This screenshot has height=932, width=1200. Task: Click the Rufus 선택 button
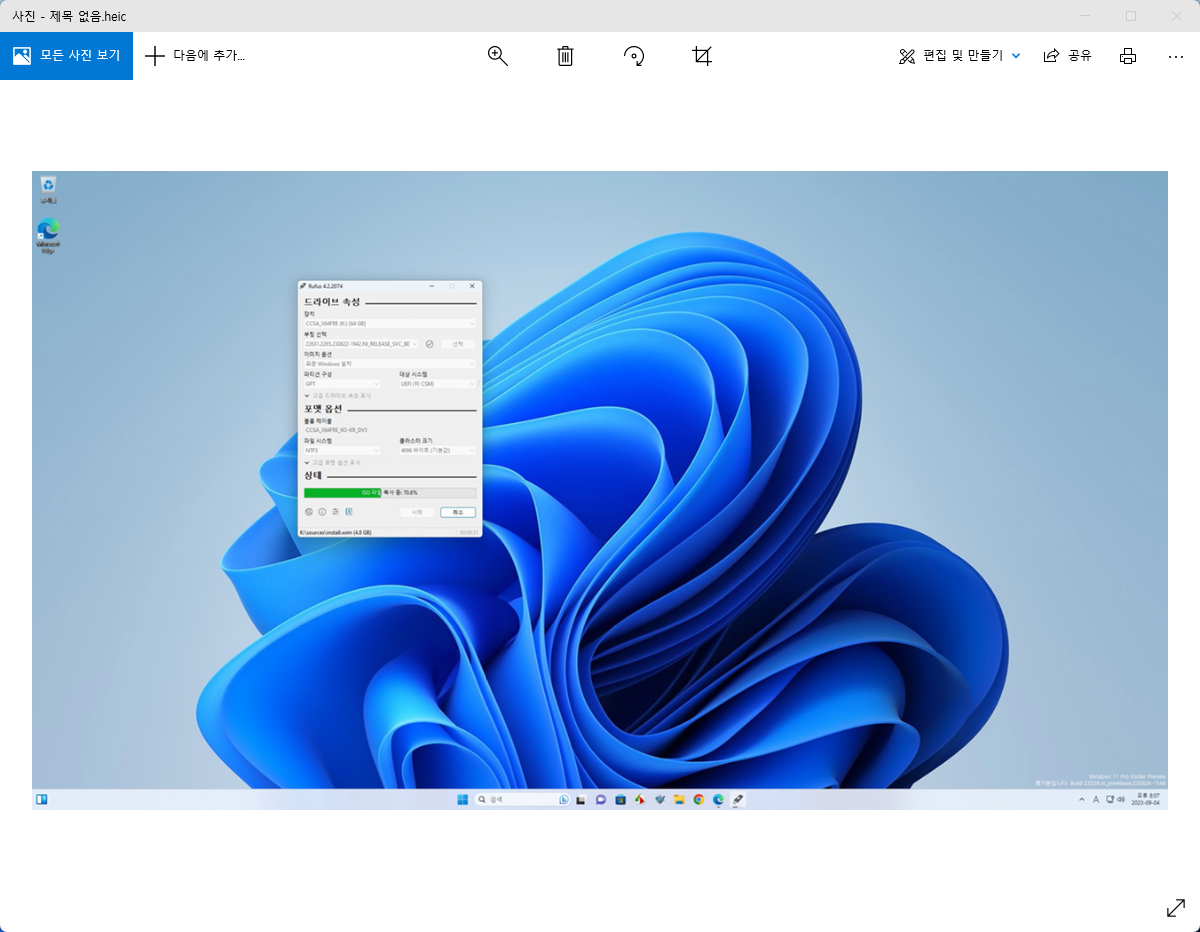click(458, 344)
